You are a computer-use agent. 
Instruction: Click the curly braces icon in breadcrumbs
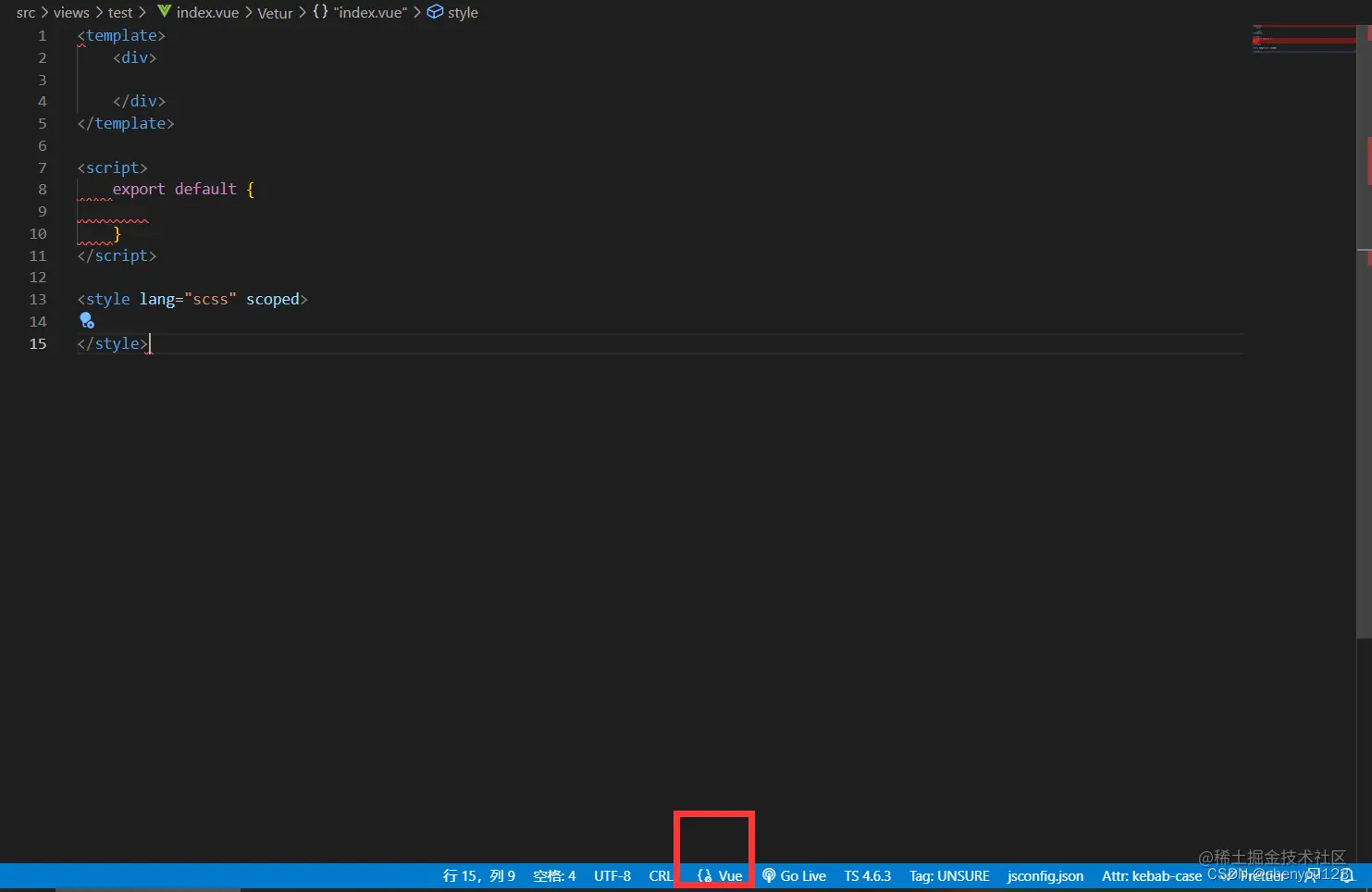tap(320, 12)
